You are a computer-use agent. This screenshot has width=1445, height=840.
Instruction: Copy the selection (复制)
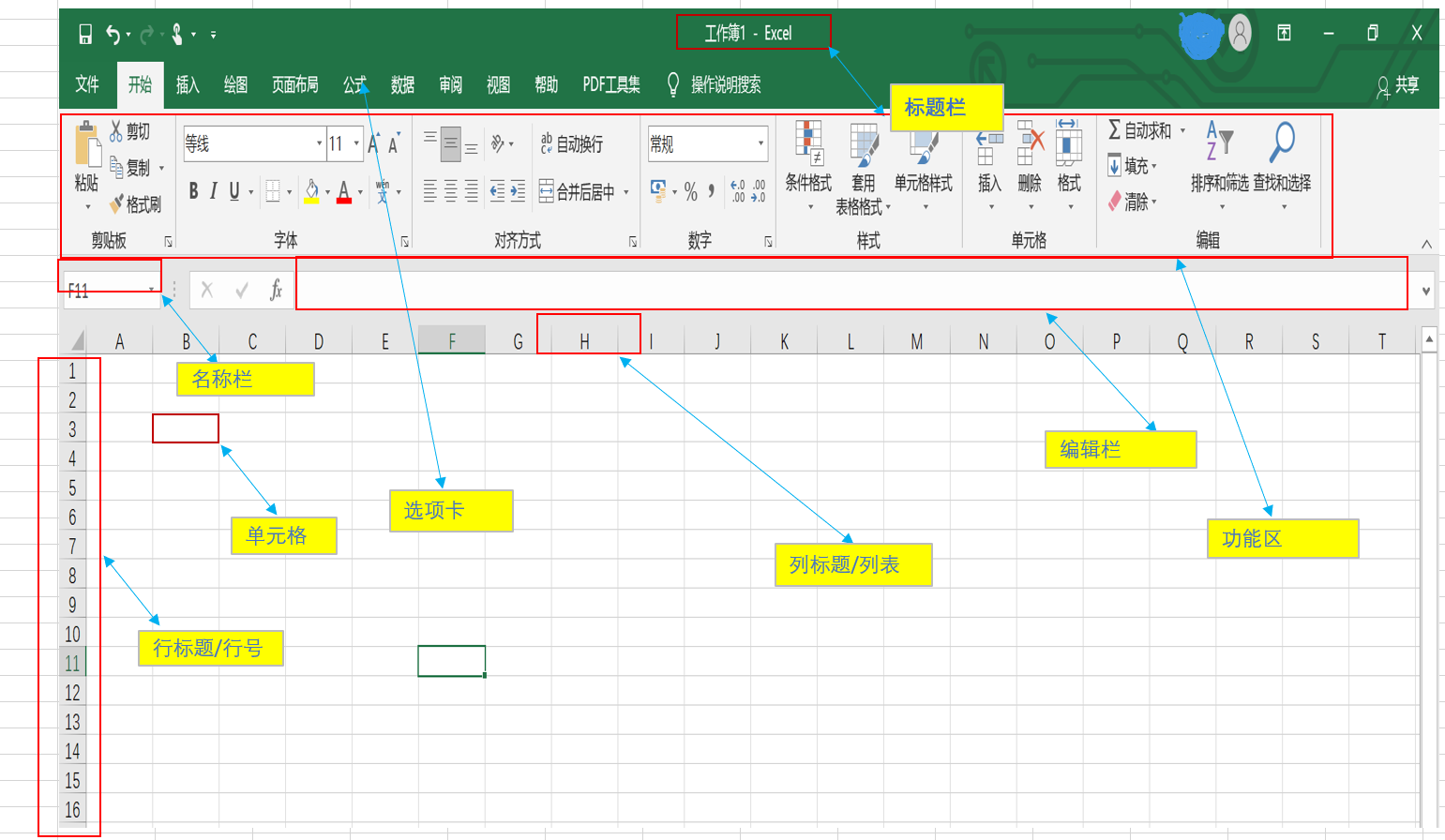pyautogui.click(x=129, y=168)
